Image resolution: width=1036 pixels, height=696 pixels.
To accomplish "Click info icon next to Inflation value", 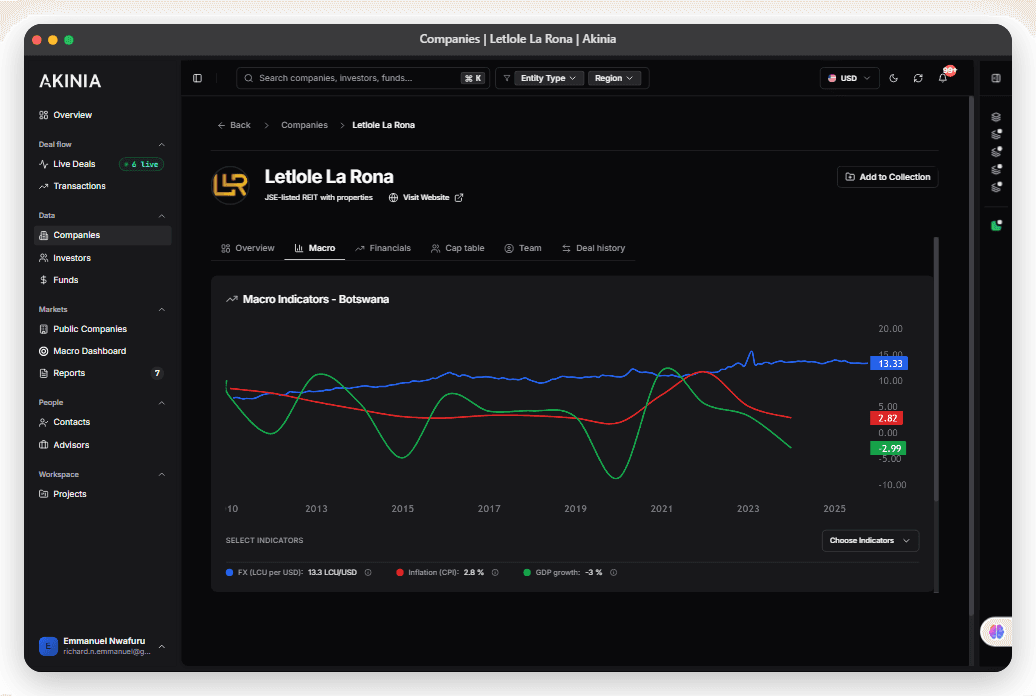I will pos(495,572).
